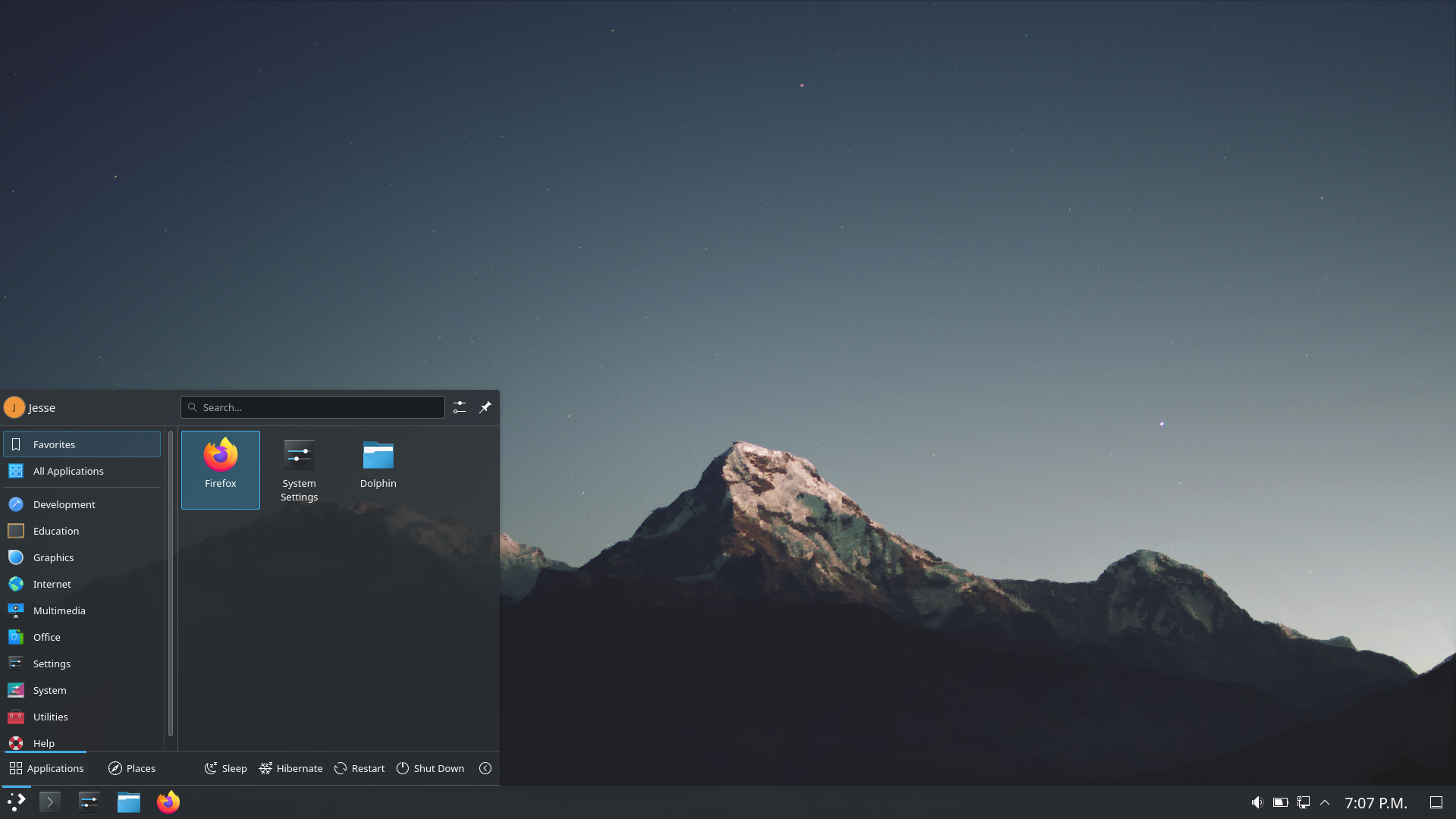The height and width of the screenshot is (819, 1456).
Task: Open the Help category
Action: pos(82,742)
